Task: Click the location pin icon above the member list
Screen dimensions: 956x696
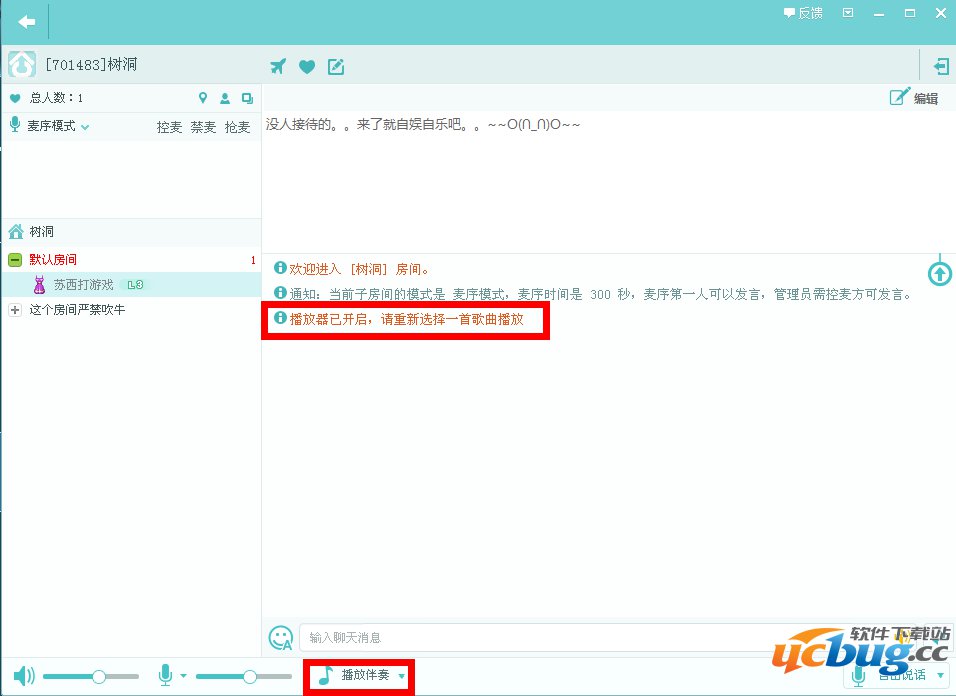Action: pos(202,98)
